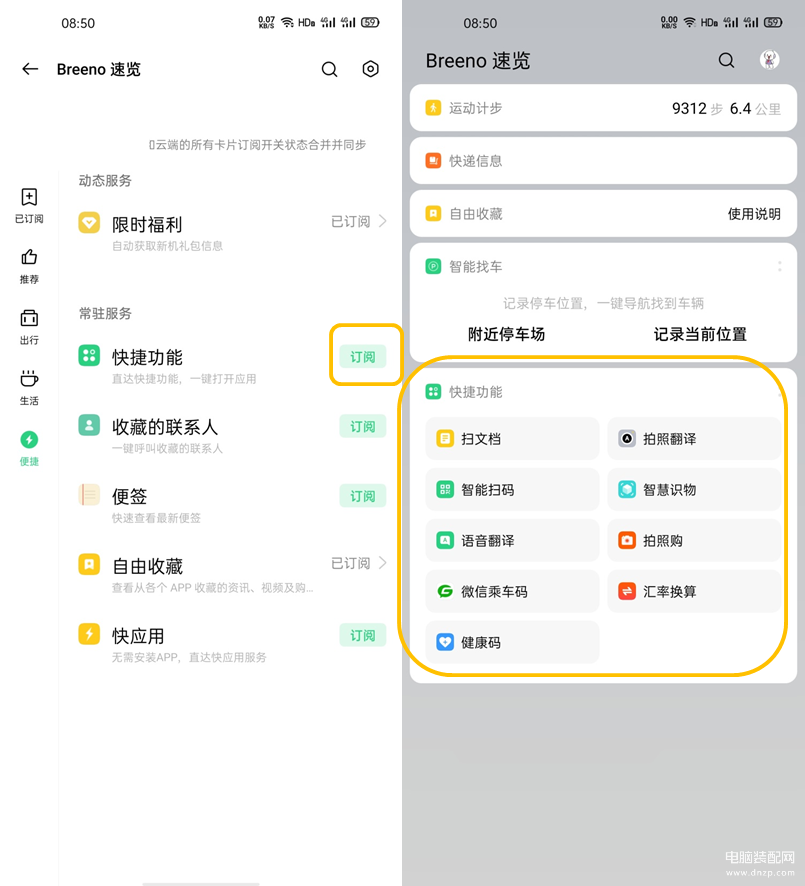The height and width of the screenshot is (886, 805).
Task: Tap 附近停车场 button
Action: [506, 334]
